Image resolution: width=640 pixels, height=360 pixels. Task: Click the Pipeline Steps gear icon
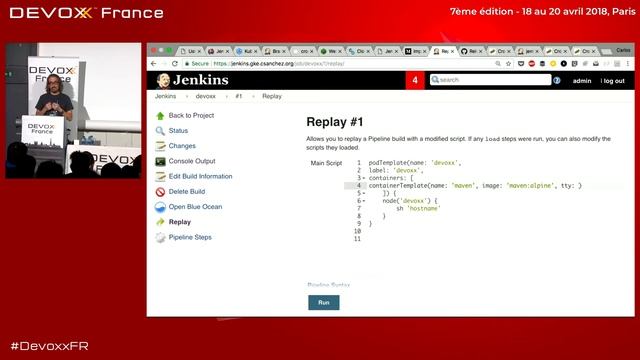click(160, 238)
